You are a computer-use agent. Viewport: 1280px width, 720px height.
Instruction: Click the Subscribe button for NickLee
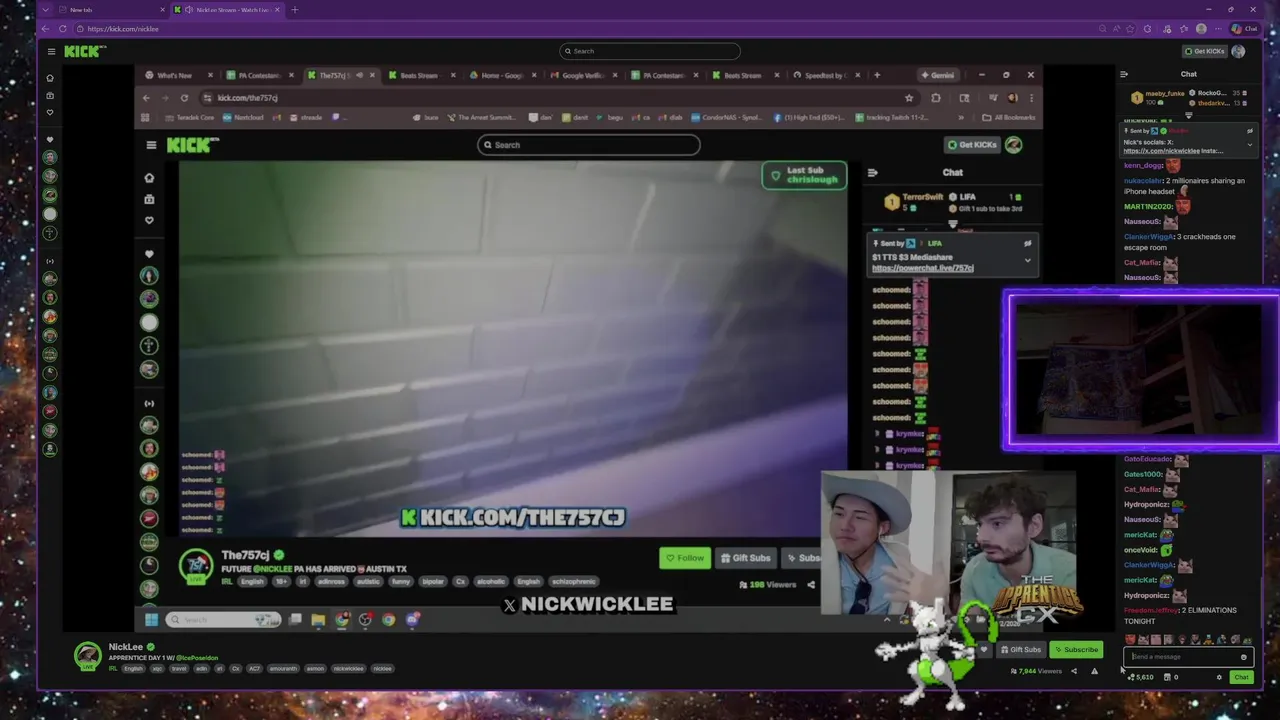pos(1076,650)
